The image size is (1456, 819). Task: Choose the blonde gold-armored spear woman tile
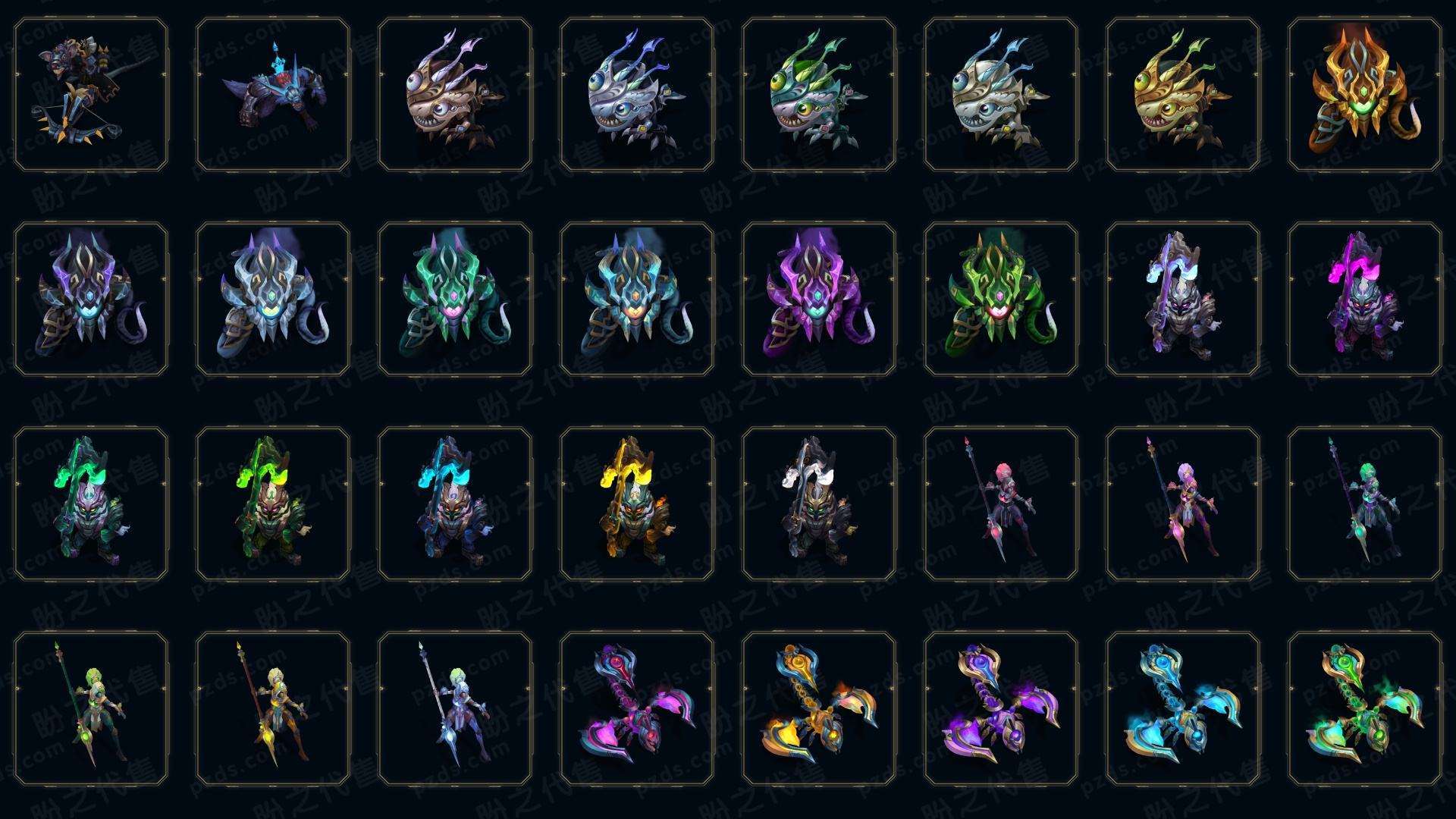click(x=273, y=708)
